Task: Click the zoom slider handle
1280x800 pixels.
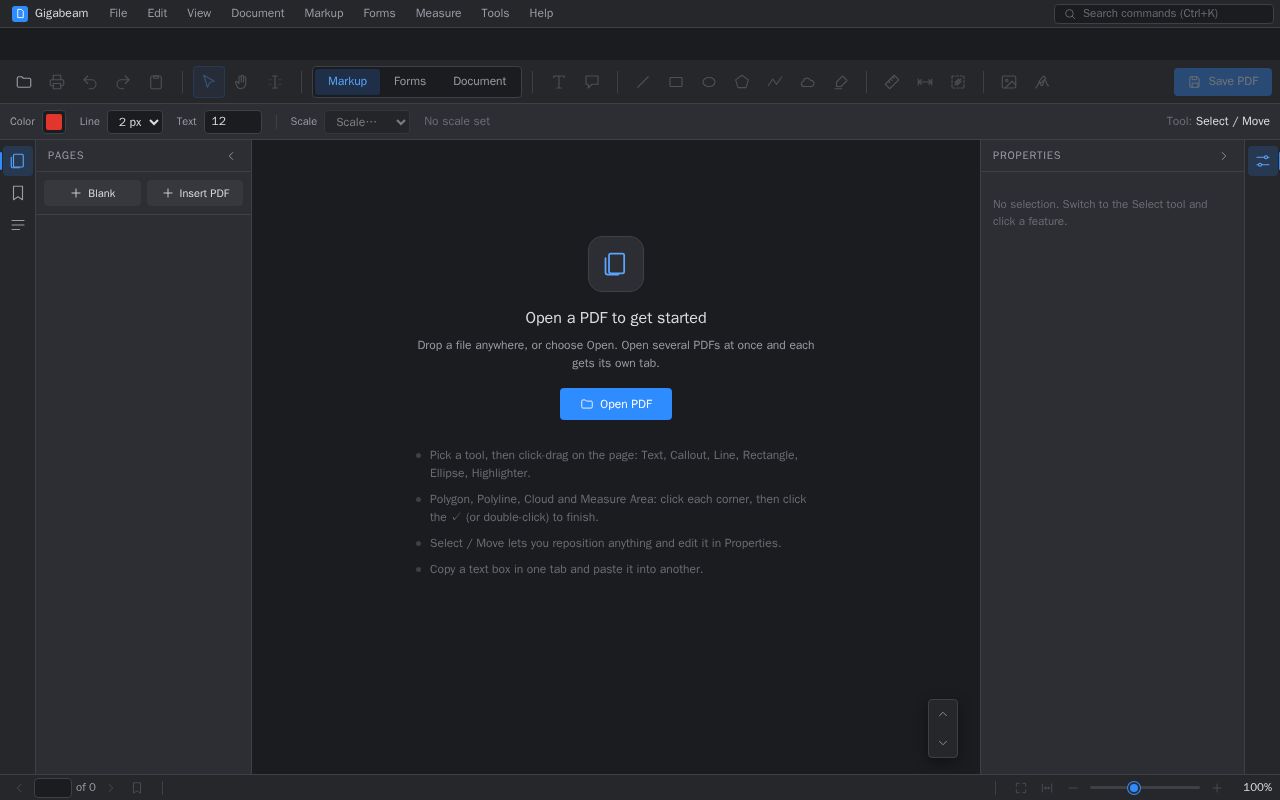Action: point(1134,788)
